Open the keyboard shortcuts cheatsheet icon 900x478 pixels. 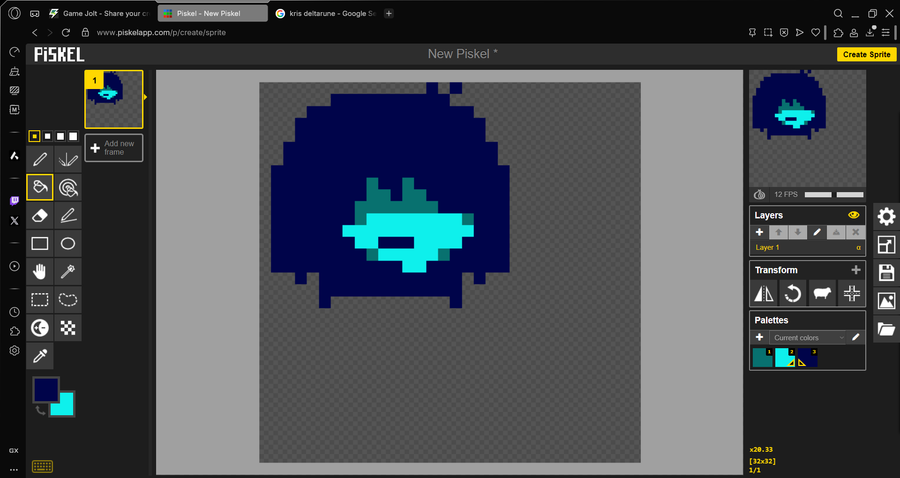point(43,466)
